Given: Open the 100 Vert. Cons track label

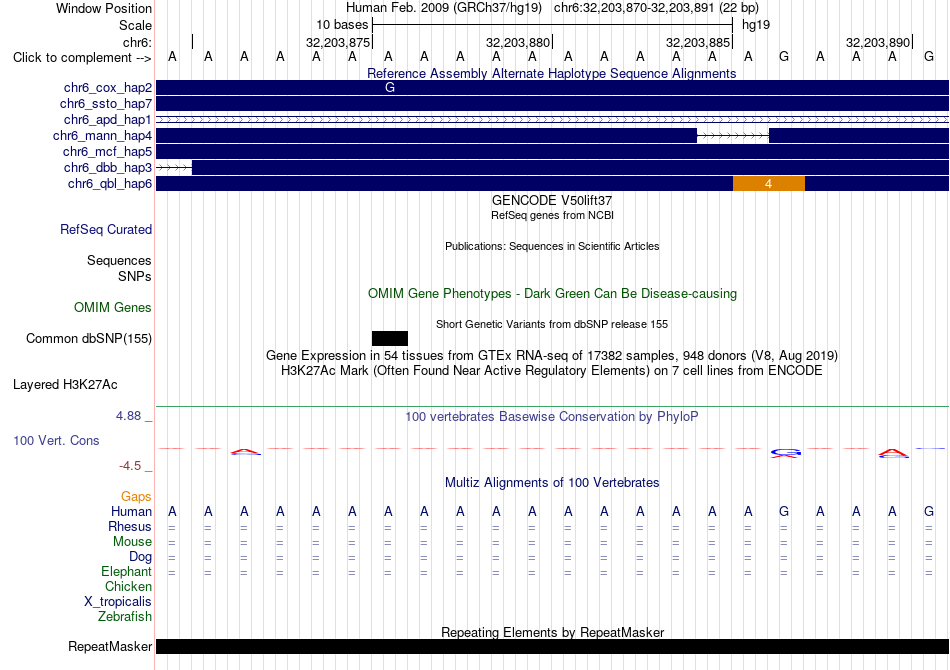Looking at the screenshot, I should tap(56, 440).
